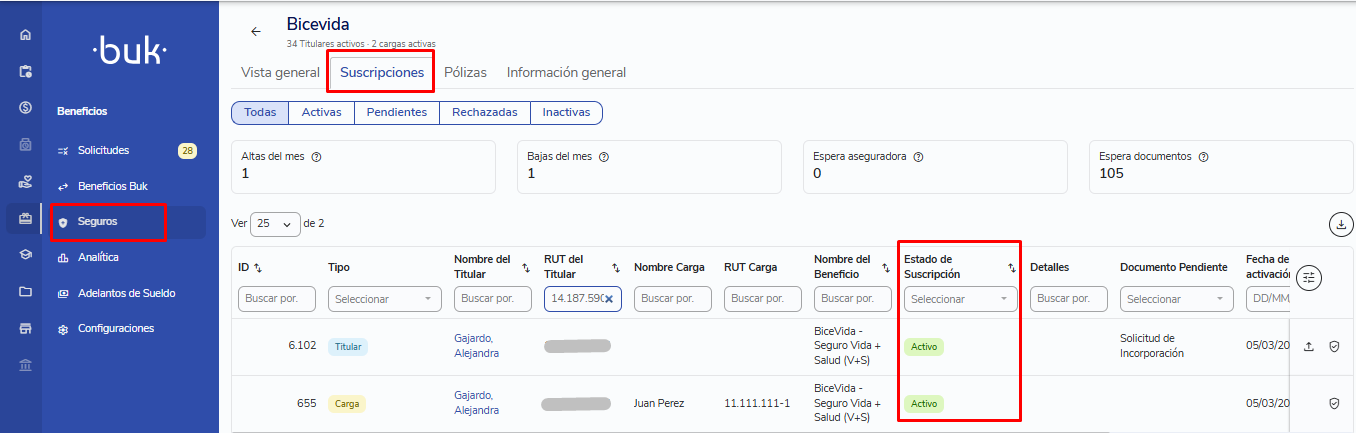
Task: Select the Activas filter
Action: pos(322,113)
